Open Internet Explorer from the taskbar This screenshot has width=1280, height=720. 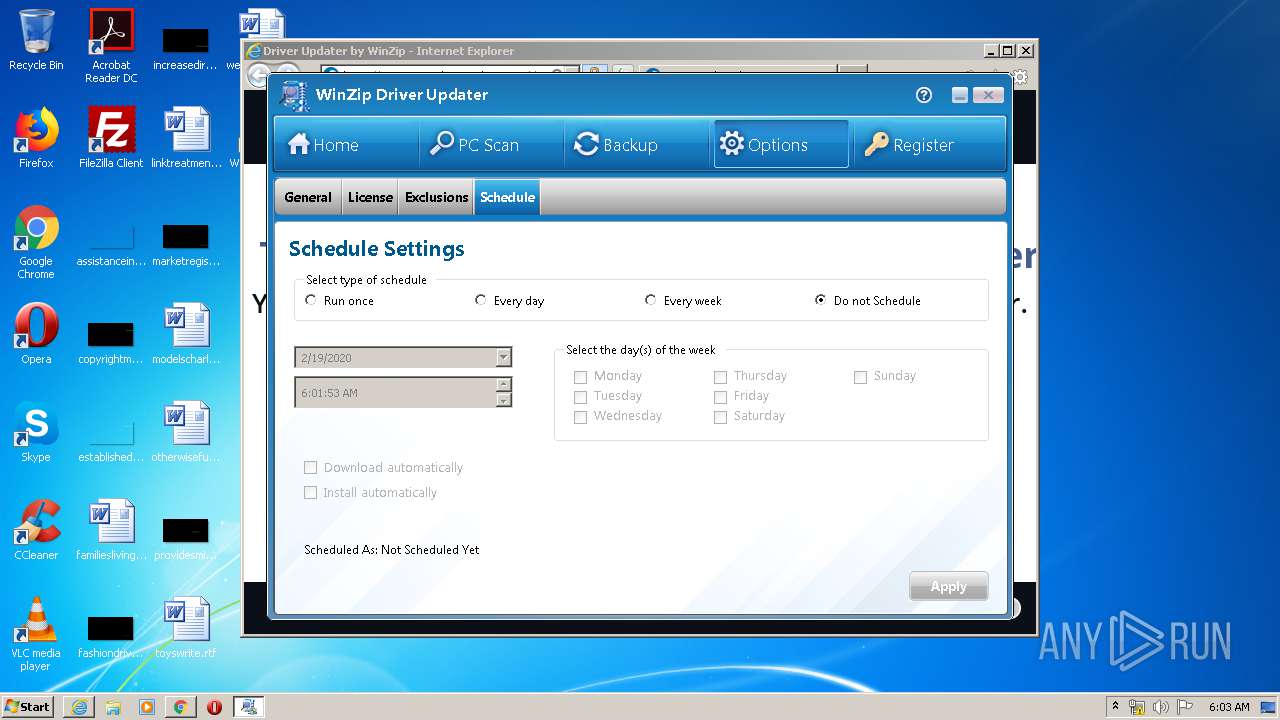point(79,707)
